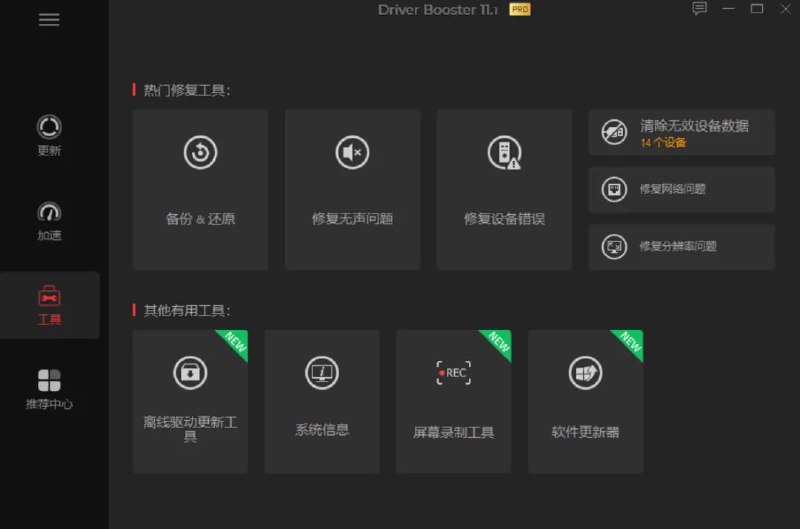Launch 修复设备错误 tool label
The height and width of the screenshot is (529, 800).
[504, 219]
